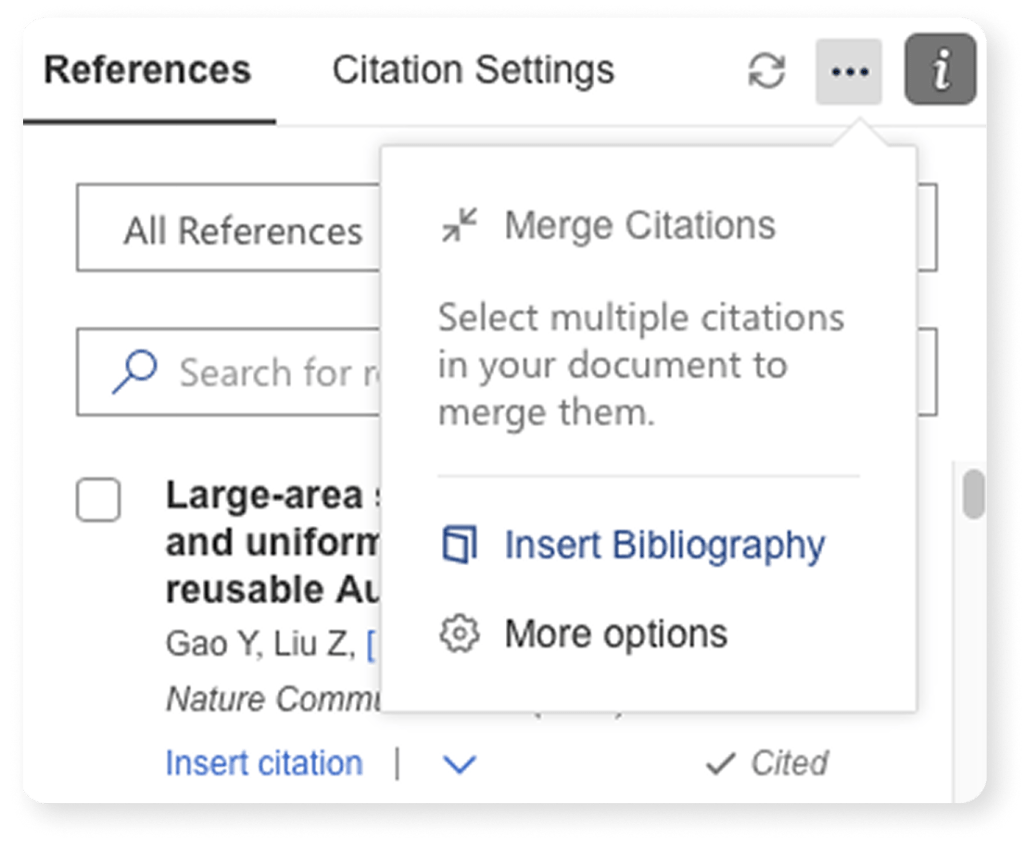Expand the chevron next to Insert citation
Image resolution: width=1024 pixels, height=842 pixels.
click(x=459, y=765)
